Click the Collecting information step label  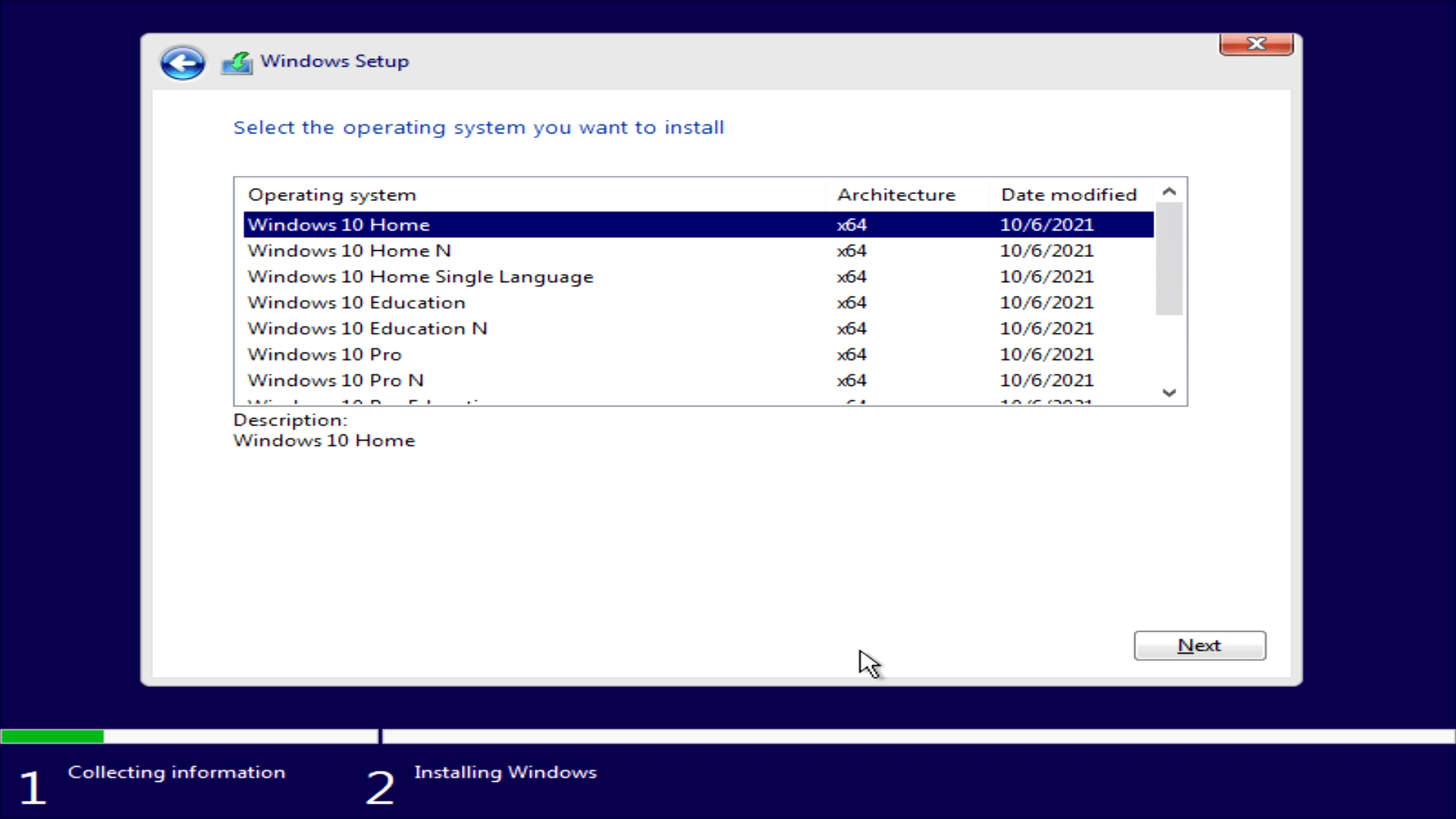pyautogui.click(x=177, y=772)
